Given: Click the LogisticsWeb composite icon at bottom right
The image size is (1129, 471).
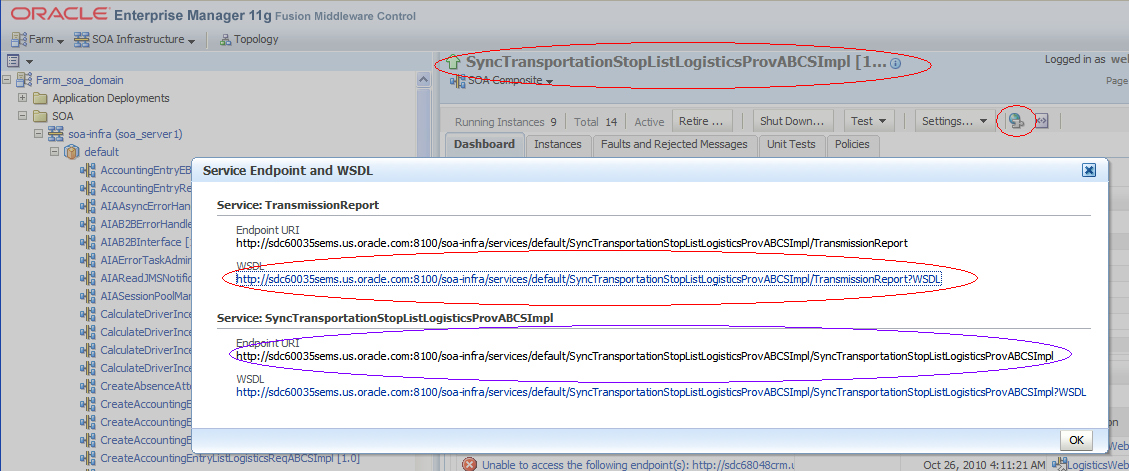Looking at the screenshot, I should click(x=1058, y=464).
